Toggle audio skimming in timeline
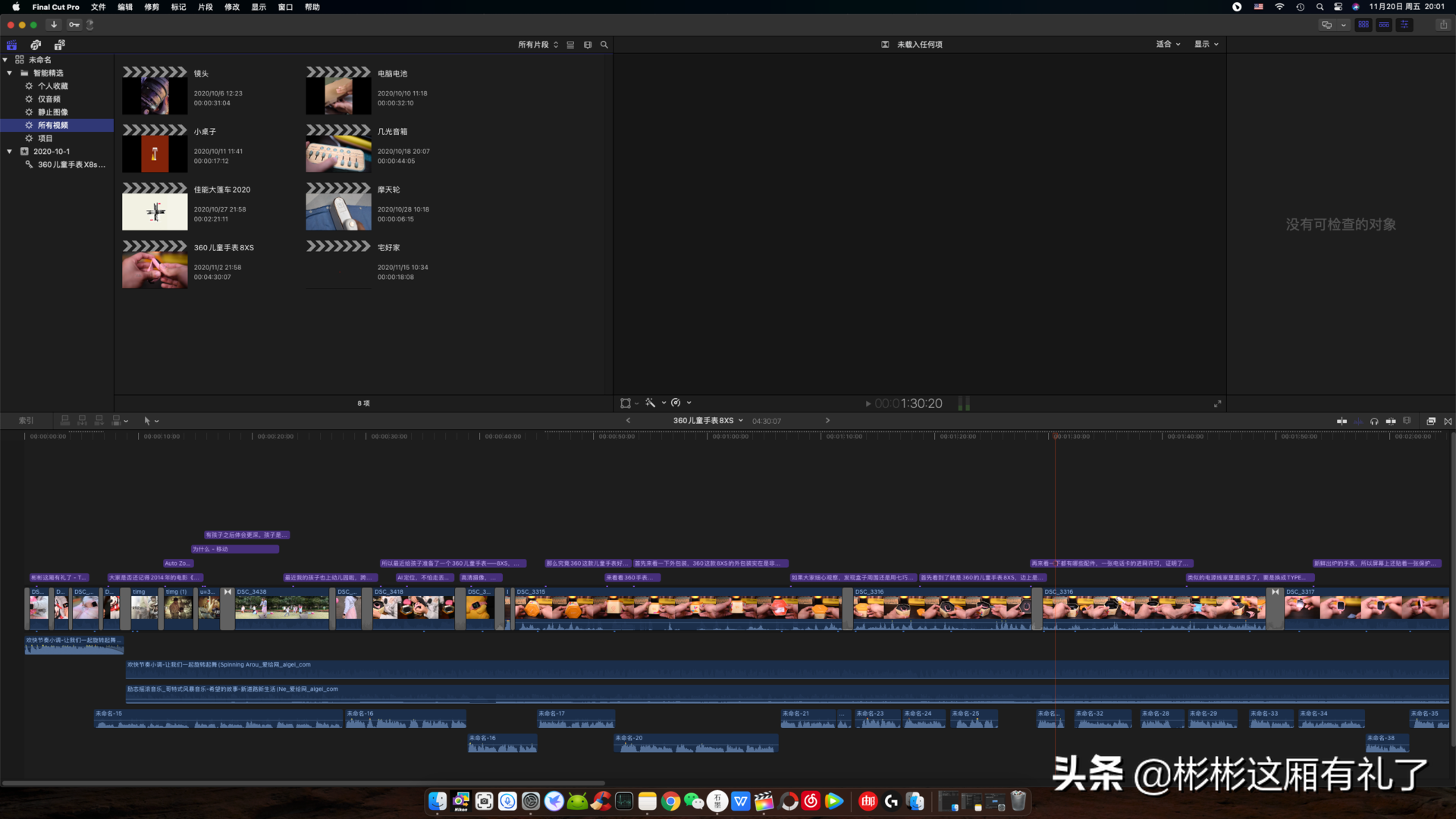 (1358, 421)
